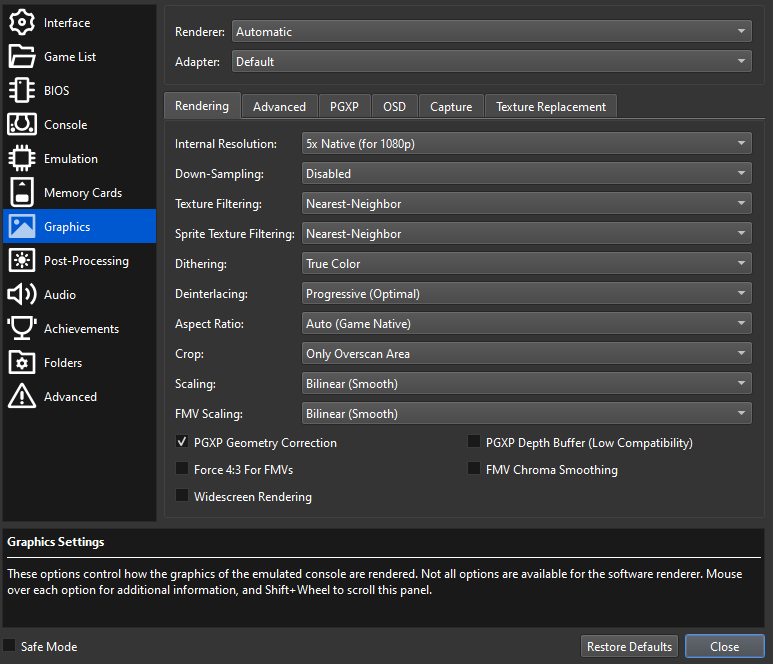Screen dimensions: 773x664
Task: Open the Dithering dropdown
Action: 527,264
